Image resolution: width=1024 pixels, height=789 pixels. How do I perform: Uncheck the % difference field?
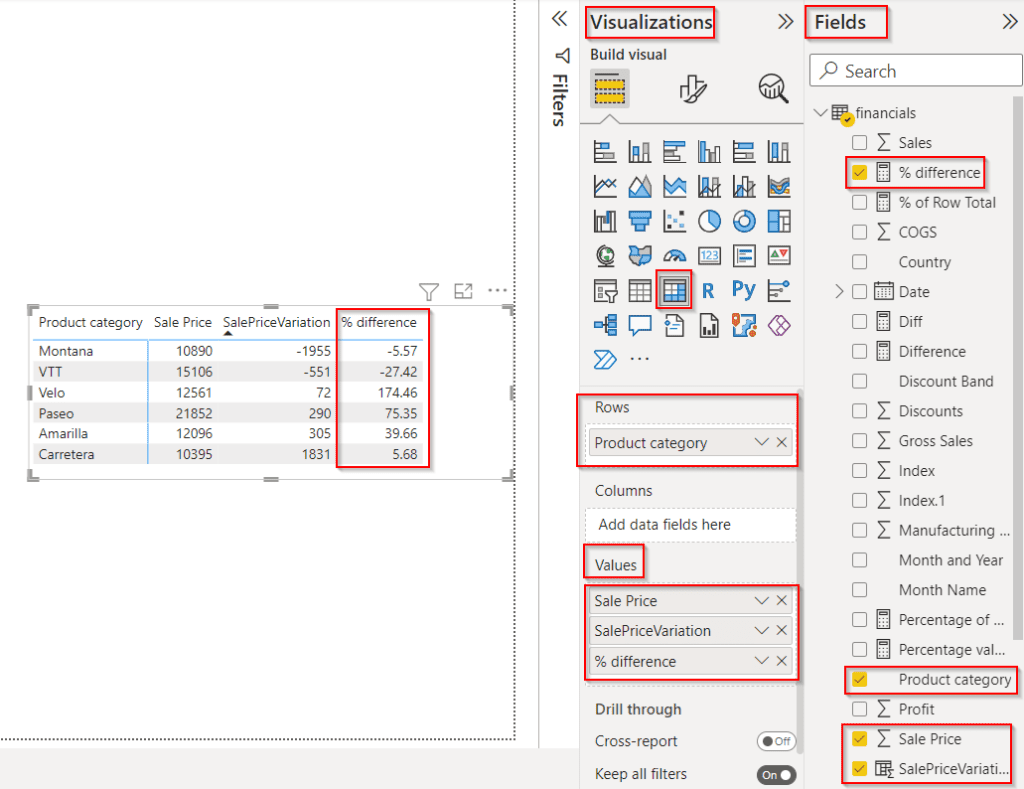click(x=859, y=172)
